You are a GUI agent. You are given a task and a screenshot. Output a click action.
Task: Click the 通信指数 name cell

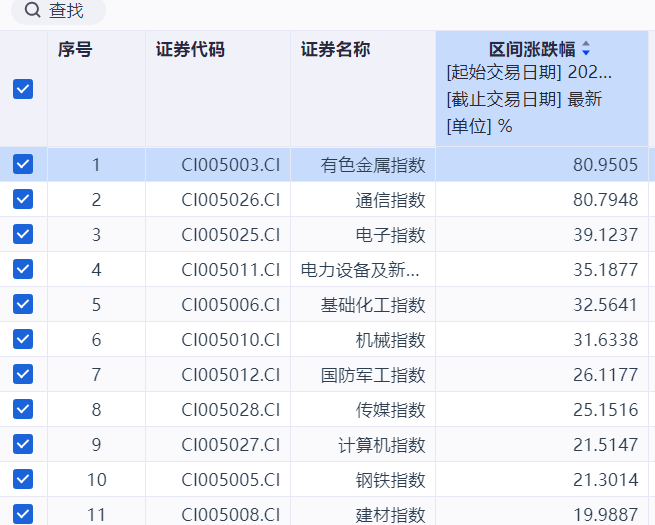point(363,200)
